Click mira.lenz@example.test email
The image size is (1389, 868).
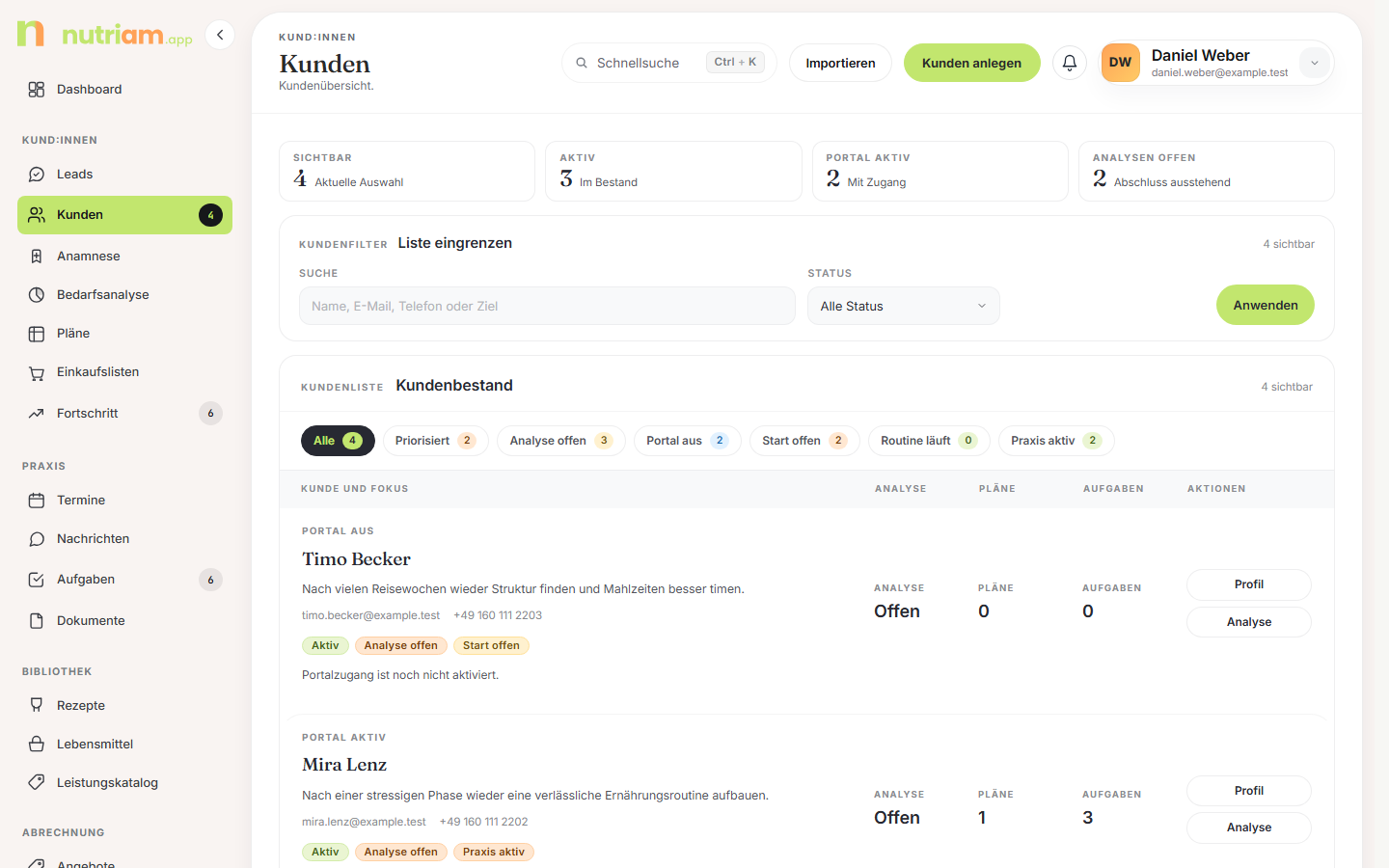364,822
